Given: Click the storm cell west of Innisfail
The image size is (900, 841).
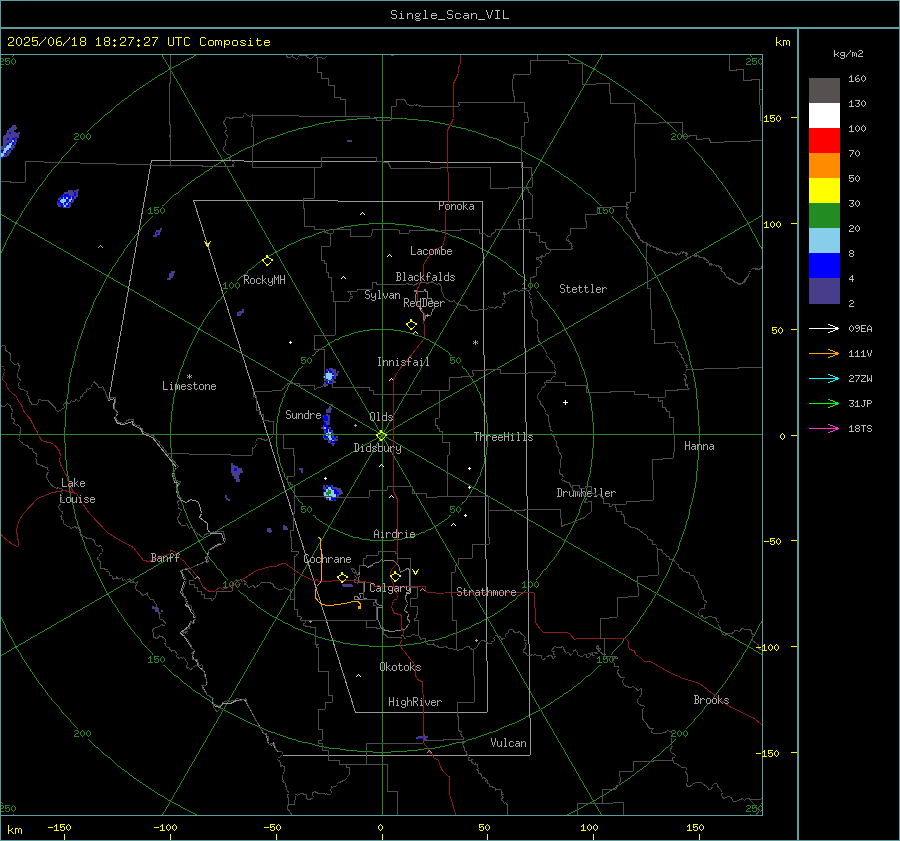Looking at the screenshot, I should point(330,376).
